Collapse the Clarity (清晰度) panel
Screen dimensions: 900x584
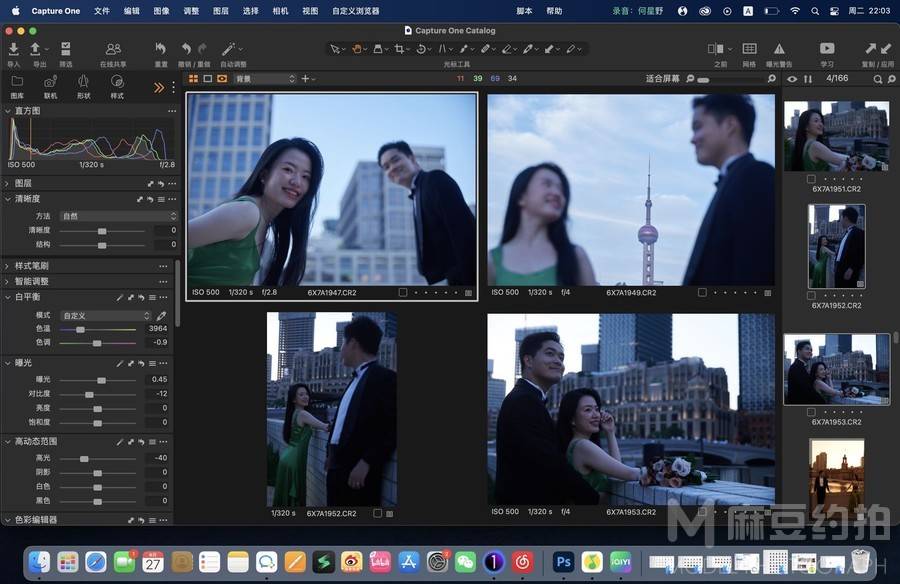[x=7, y=199]
